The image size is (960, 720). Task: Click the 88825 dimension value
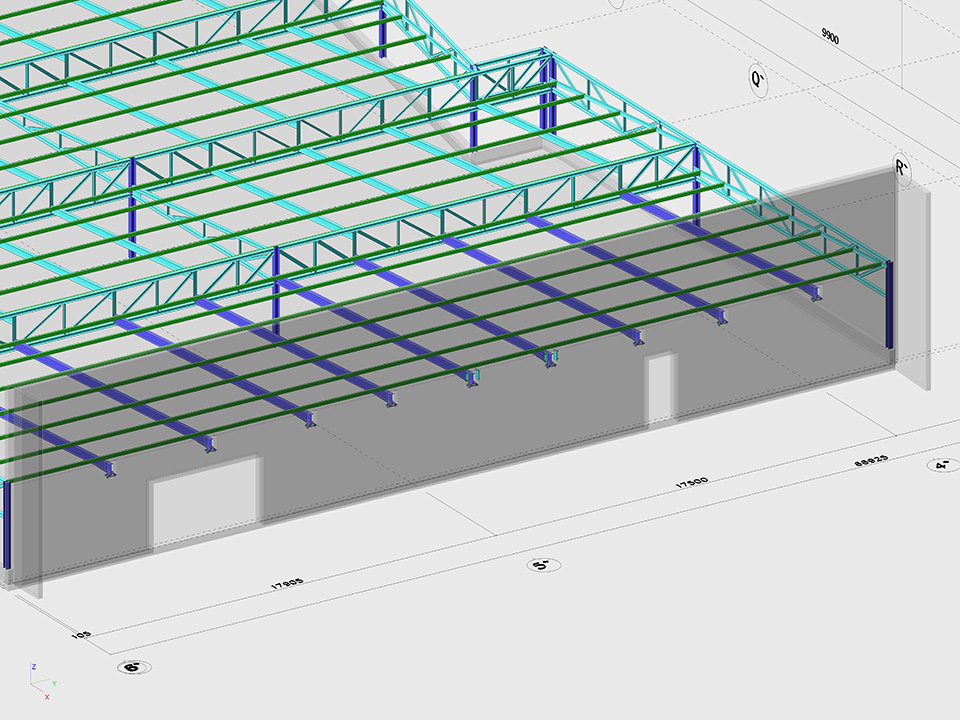(872, 460)
